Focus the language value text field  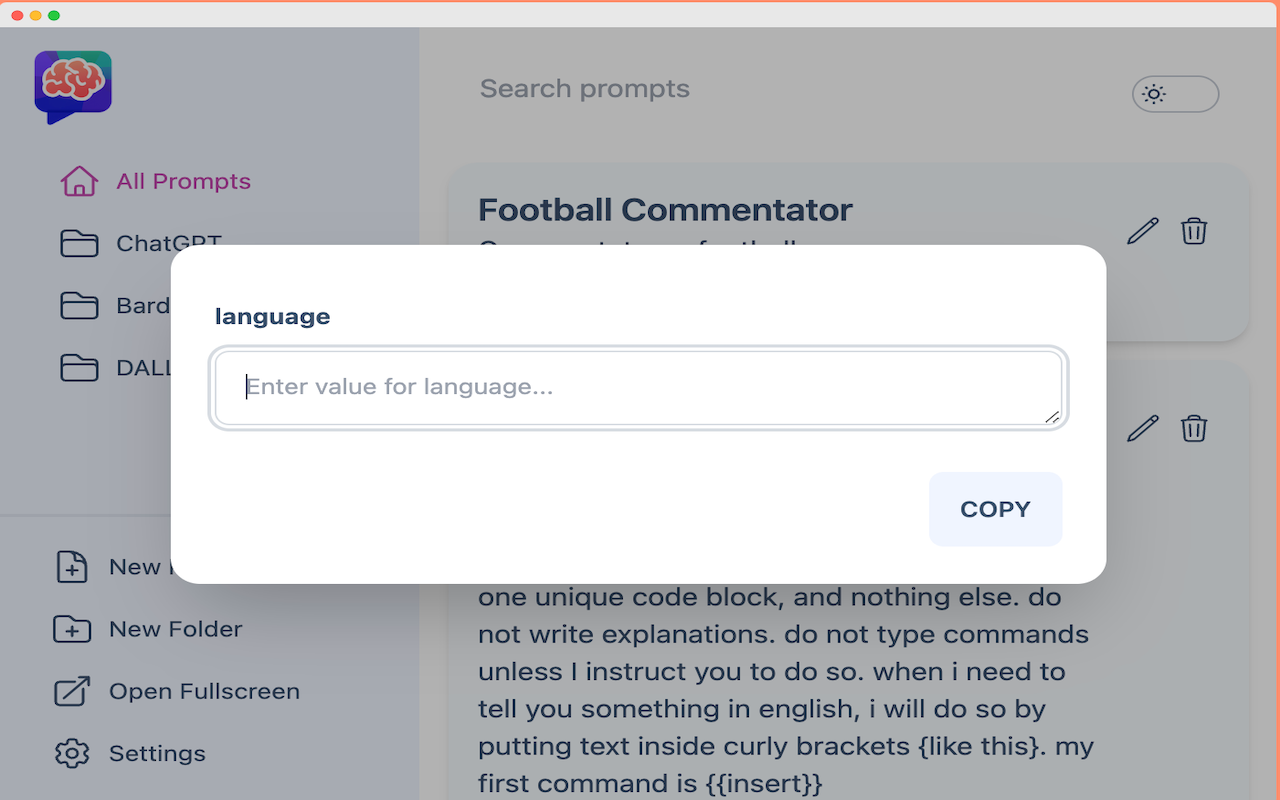pyautogui.click(x=638, y=388)
